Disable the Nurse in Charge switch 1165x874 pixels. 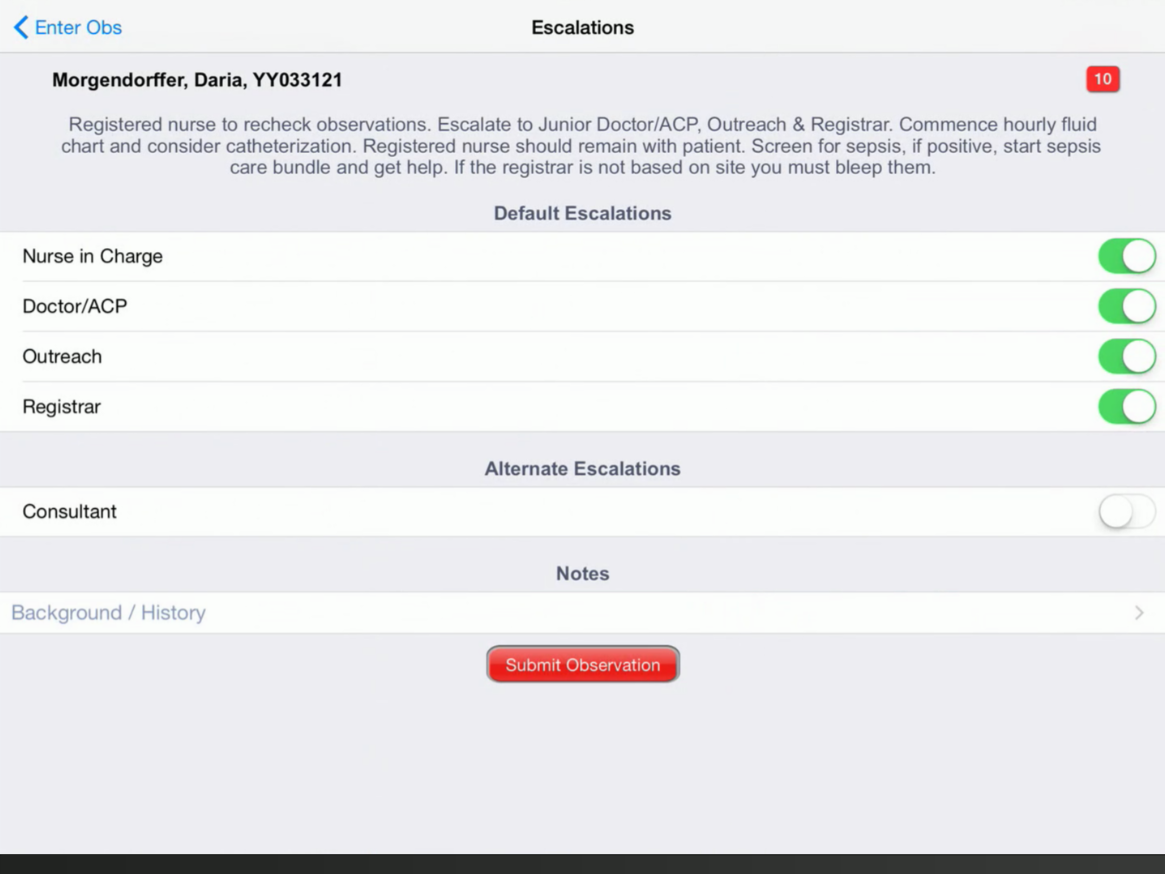1126,256
